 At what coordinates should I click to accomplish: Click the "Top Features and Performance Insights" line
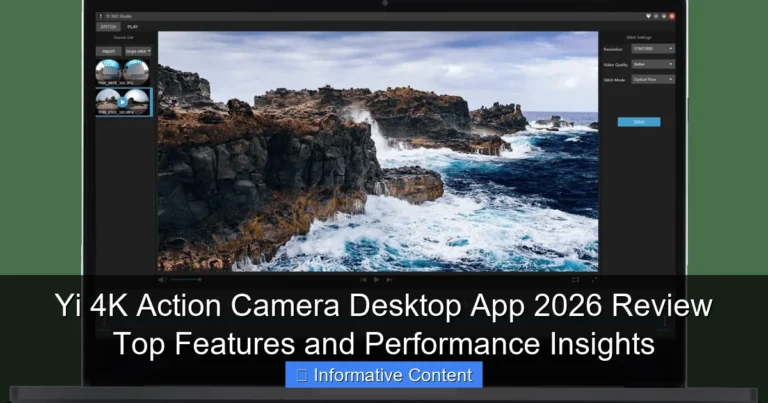[384, 343]
